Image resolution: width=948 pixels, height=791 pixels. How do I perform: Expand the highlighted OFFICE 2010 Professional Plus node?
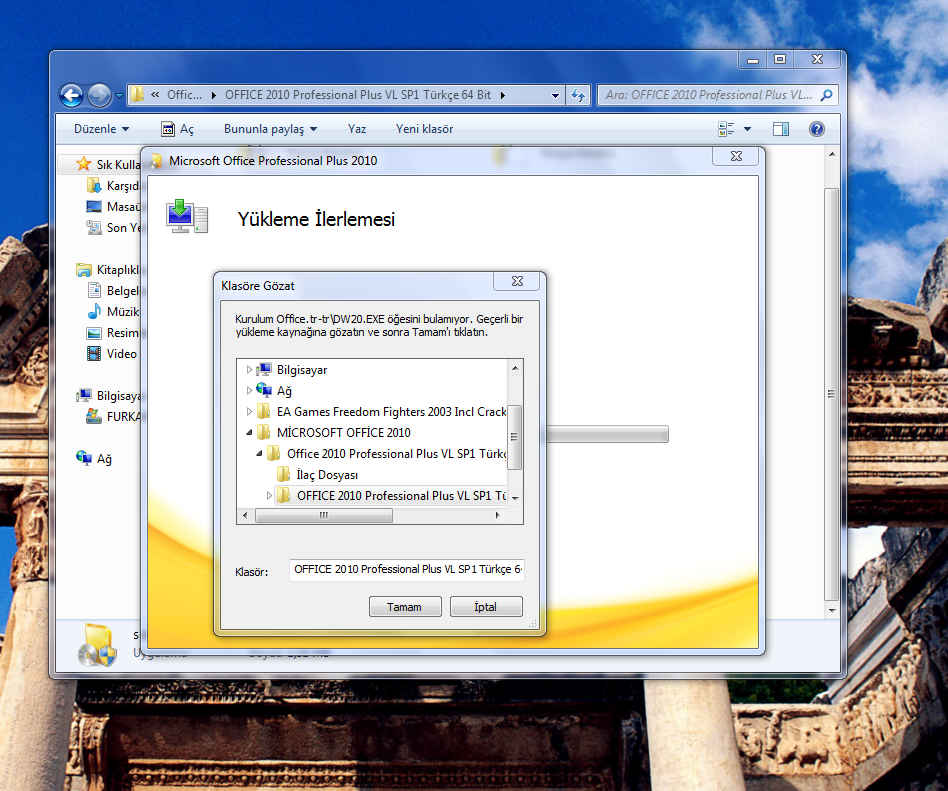269,496
